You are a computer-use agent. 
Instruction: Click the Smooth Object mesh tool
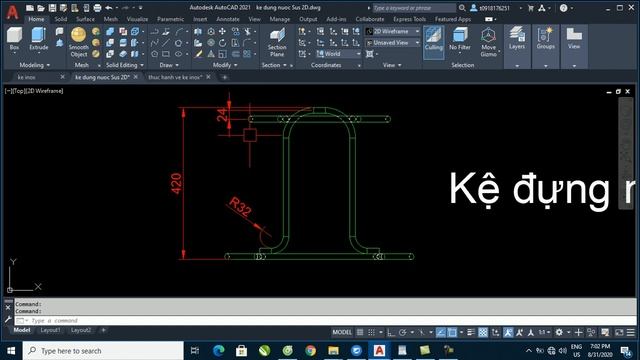coord(78,42)
